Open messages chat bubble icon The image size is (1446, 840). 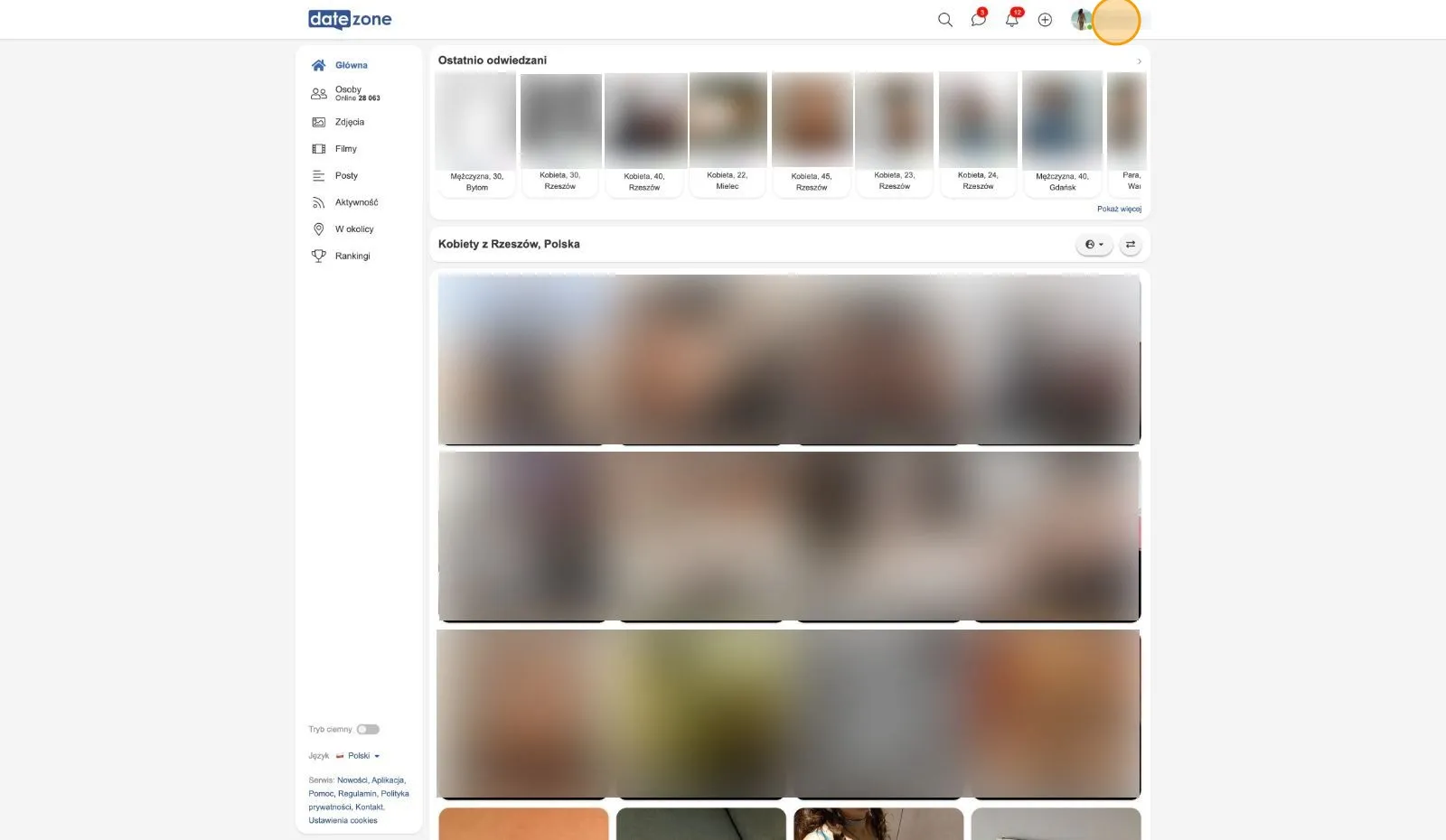coord(979,19)
